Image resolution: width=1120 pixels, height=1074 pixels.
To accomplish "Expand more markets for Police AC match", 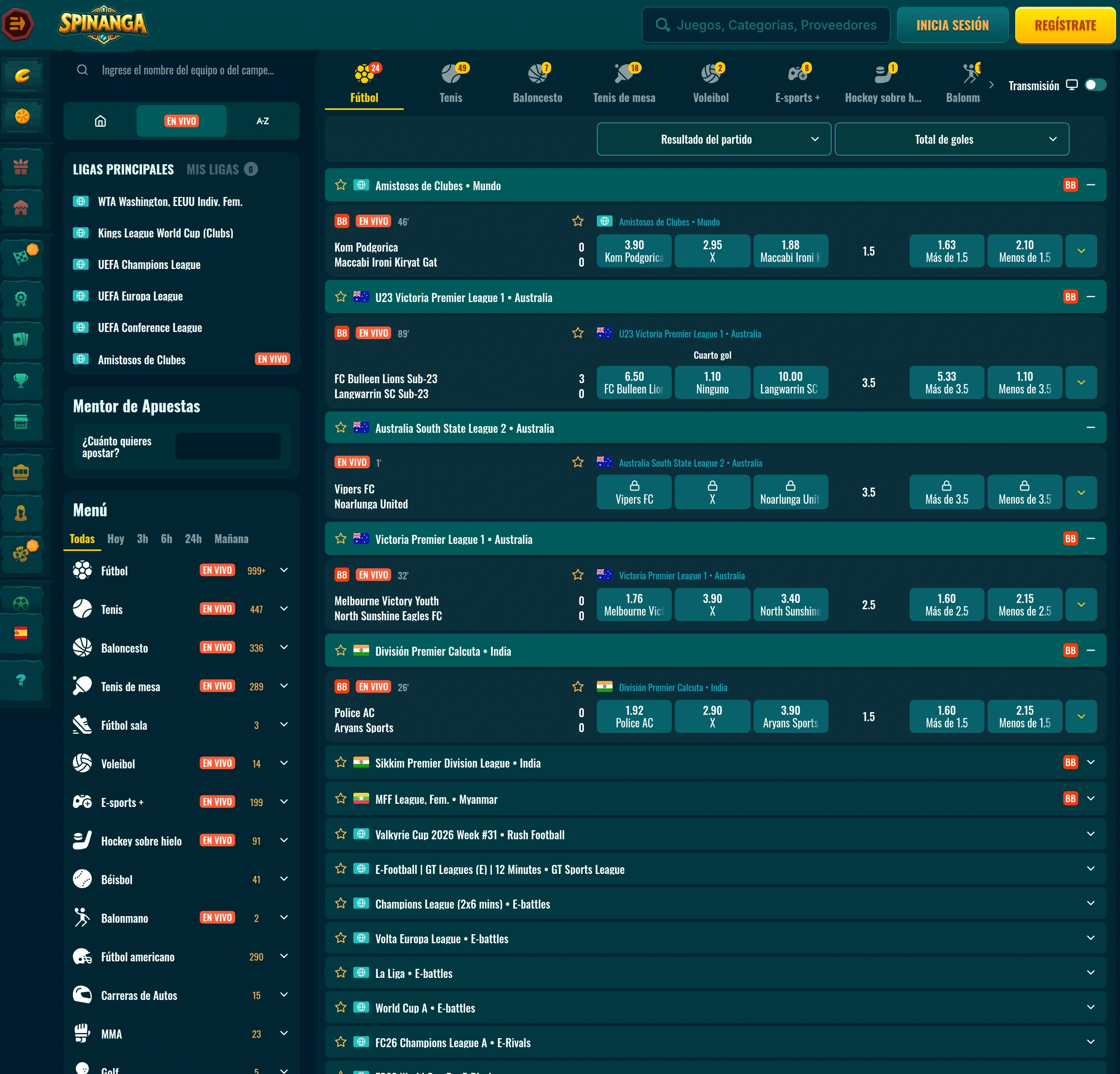I will [x=1081, y=716].
